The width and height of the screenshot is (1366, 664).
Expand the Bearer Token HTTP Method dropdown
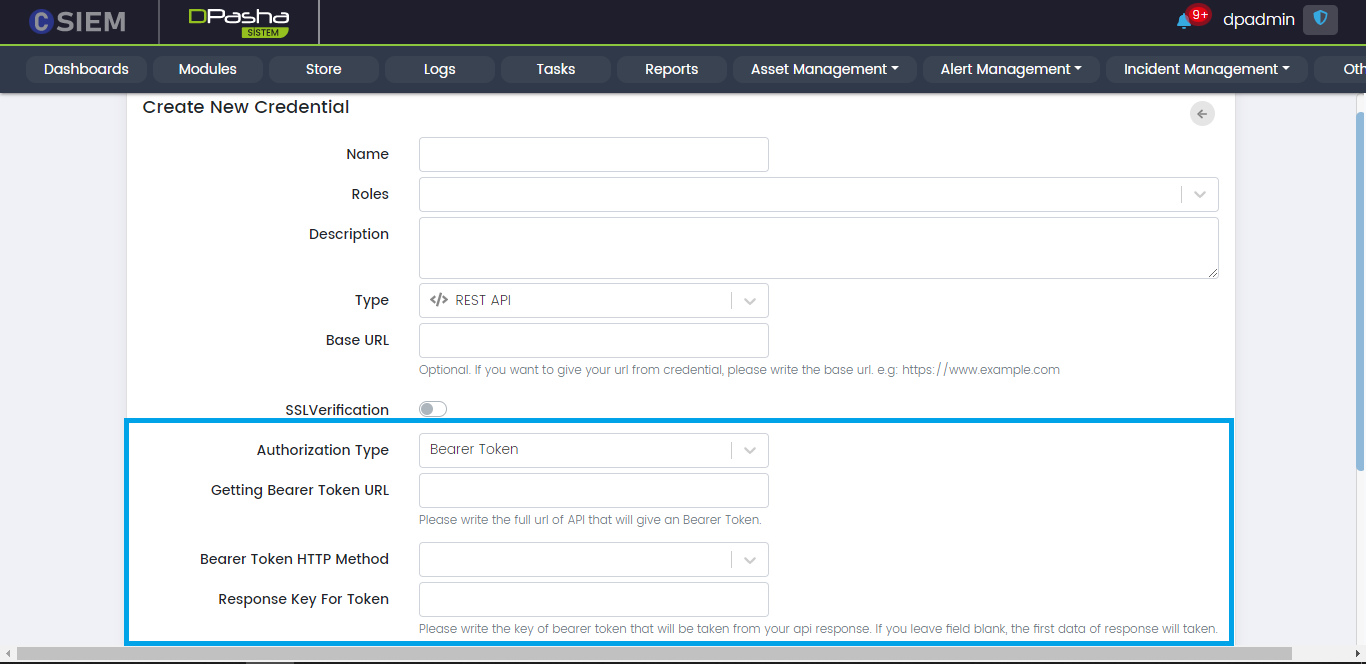point(593,560)
